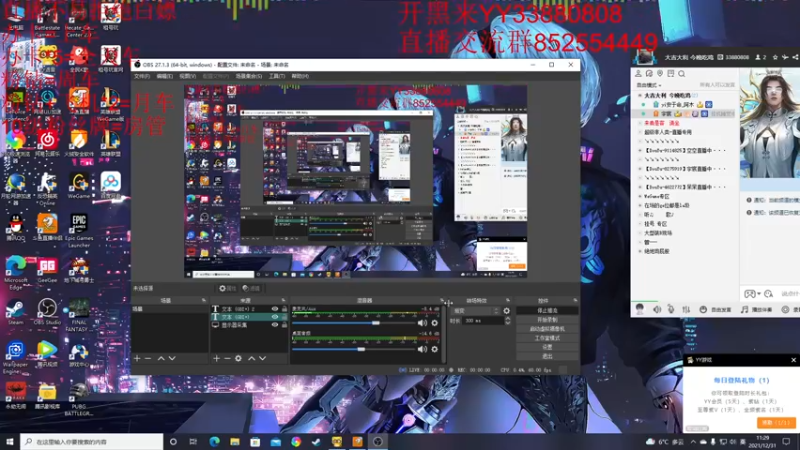800x450 pixels.
Task: Click 开始录制 button in OBS controls
Action: pyautogui.click(x=547, y=320)
